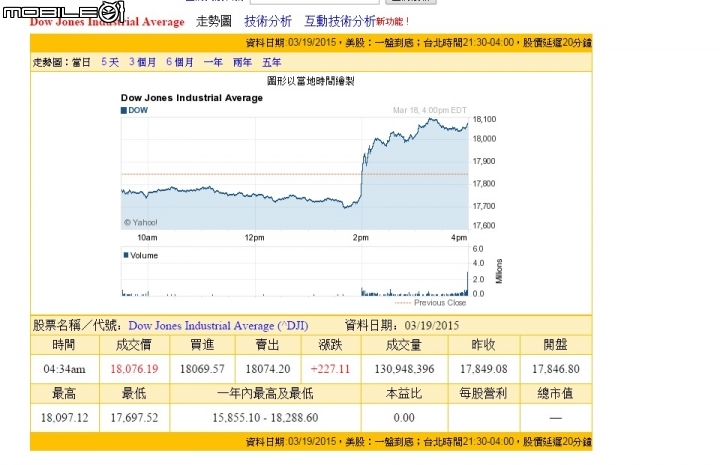Click the change value +227.11
The image size is (720, 465).
coord(330,369)
